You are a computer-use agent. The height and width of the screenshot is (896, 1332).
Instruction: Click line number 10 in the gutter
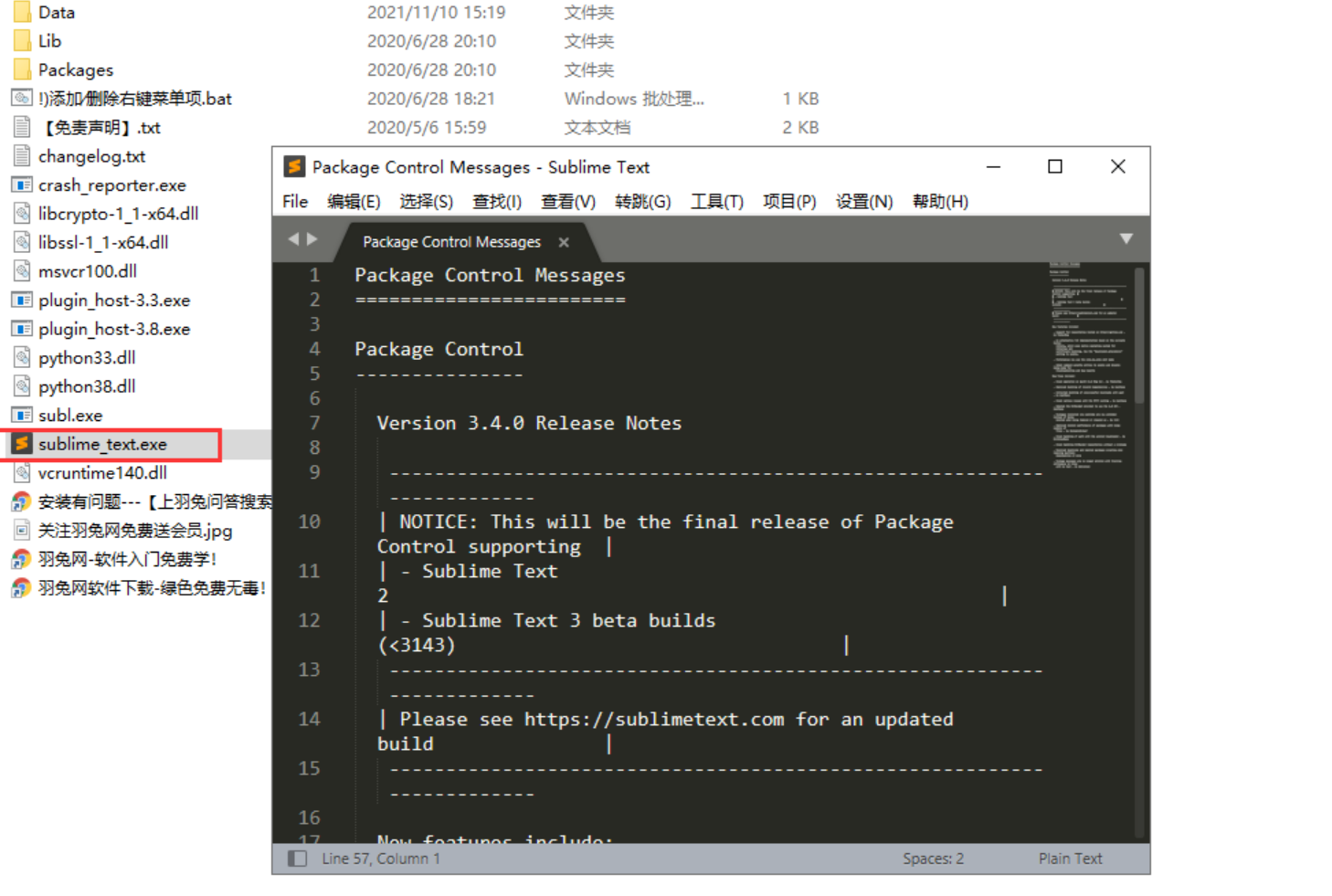pyautogui.click(x=309, y=522)
